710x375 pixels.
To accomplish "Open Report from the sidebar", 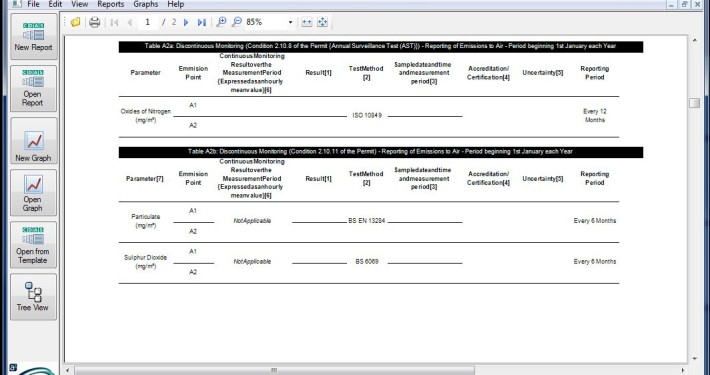I will tap(34, 88).
